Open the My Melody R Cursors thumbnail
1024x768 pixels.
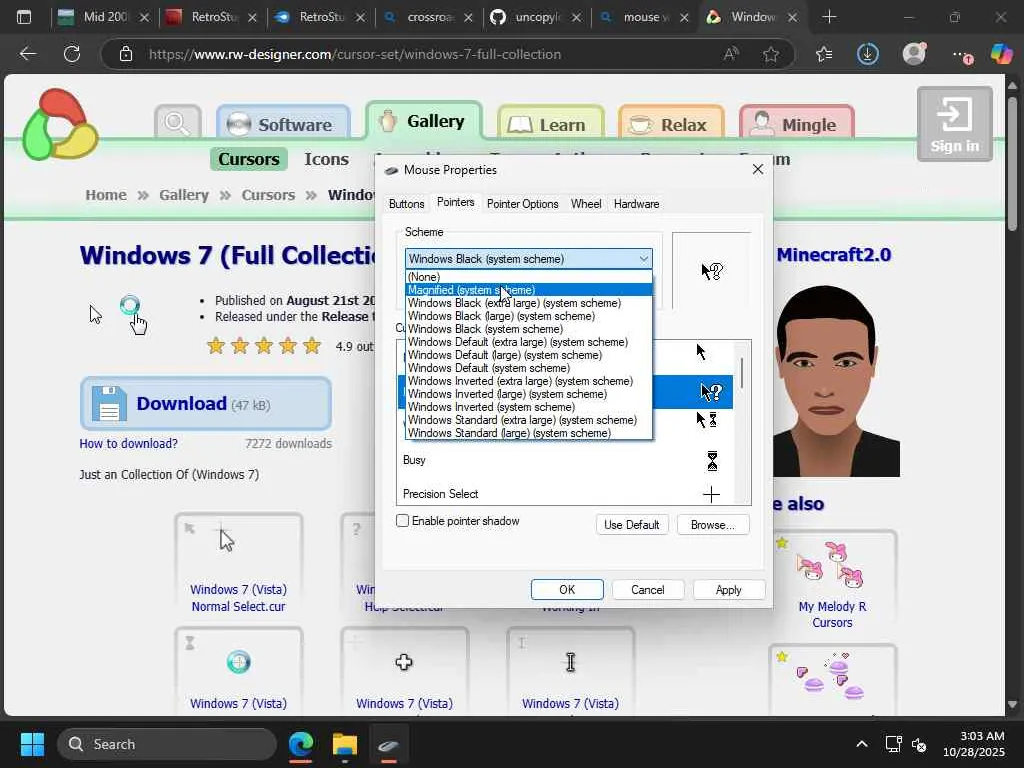coord(833,583)
